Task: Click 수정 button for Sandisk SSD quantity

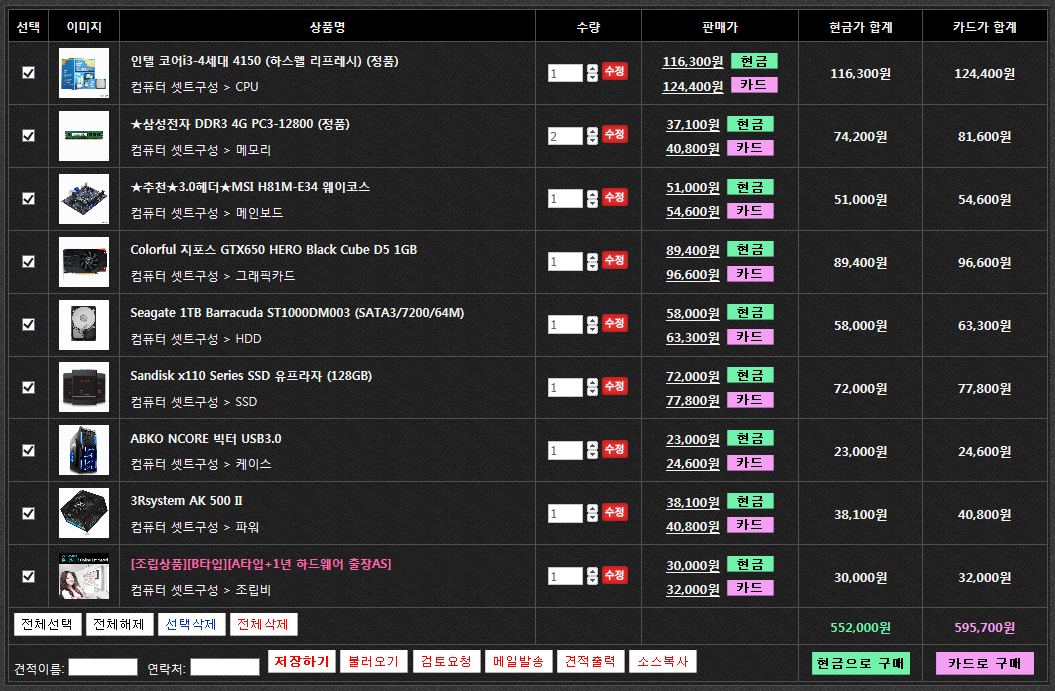Action: (x=615, y=386)
